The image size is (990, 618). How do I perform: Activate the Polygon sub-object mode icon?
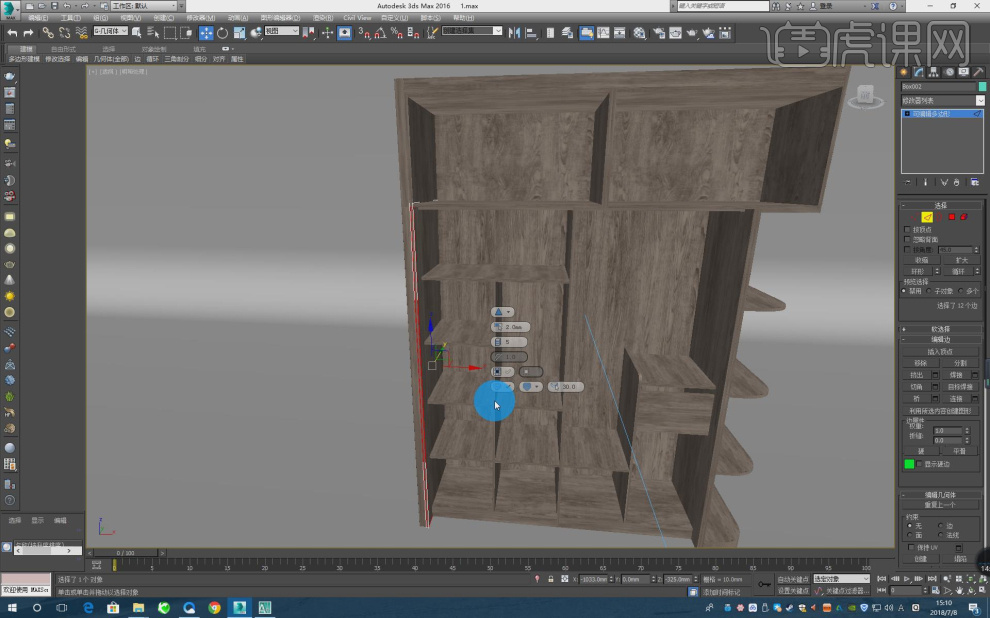click(952, 216)
